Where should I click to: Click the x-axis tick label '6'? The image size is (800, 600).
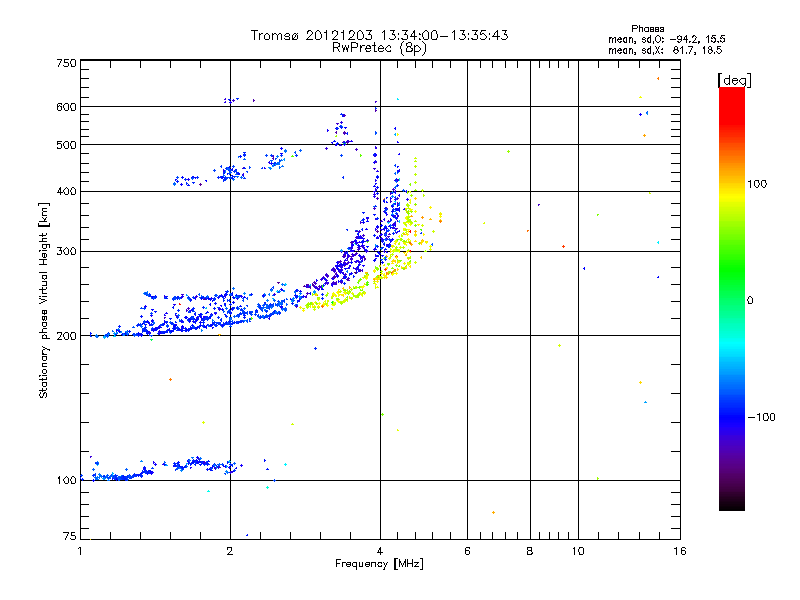click(x=467, y=551)
